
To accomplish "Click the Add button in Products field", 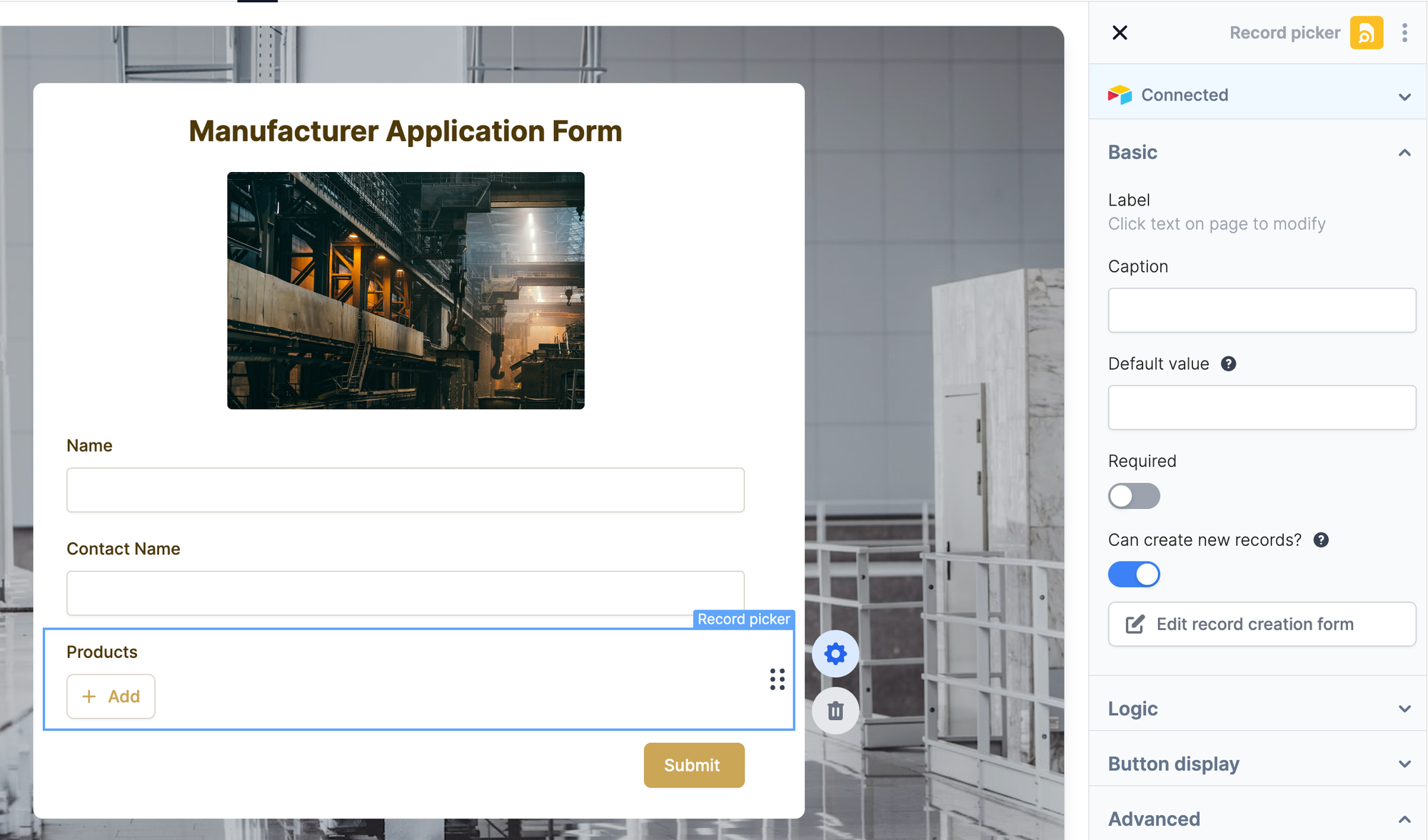I will click(110, 696).
